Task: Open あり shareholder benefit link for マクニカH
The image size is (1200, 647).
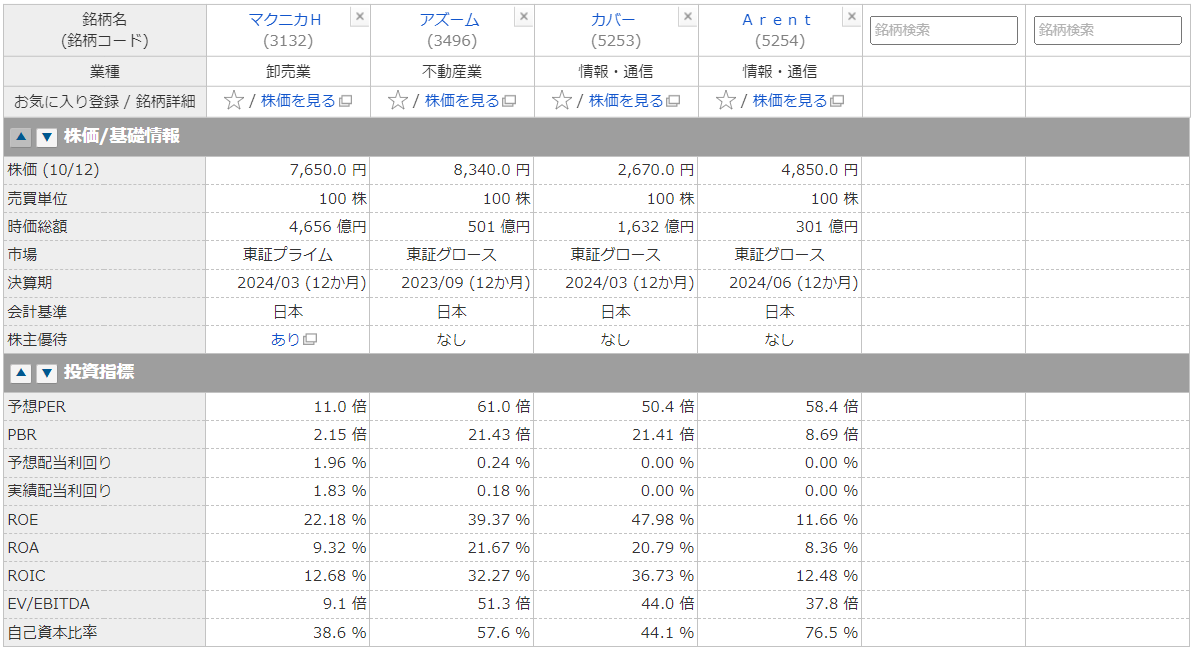Action: 286,340
